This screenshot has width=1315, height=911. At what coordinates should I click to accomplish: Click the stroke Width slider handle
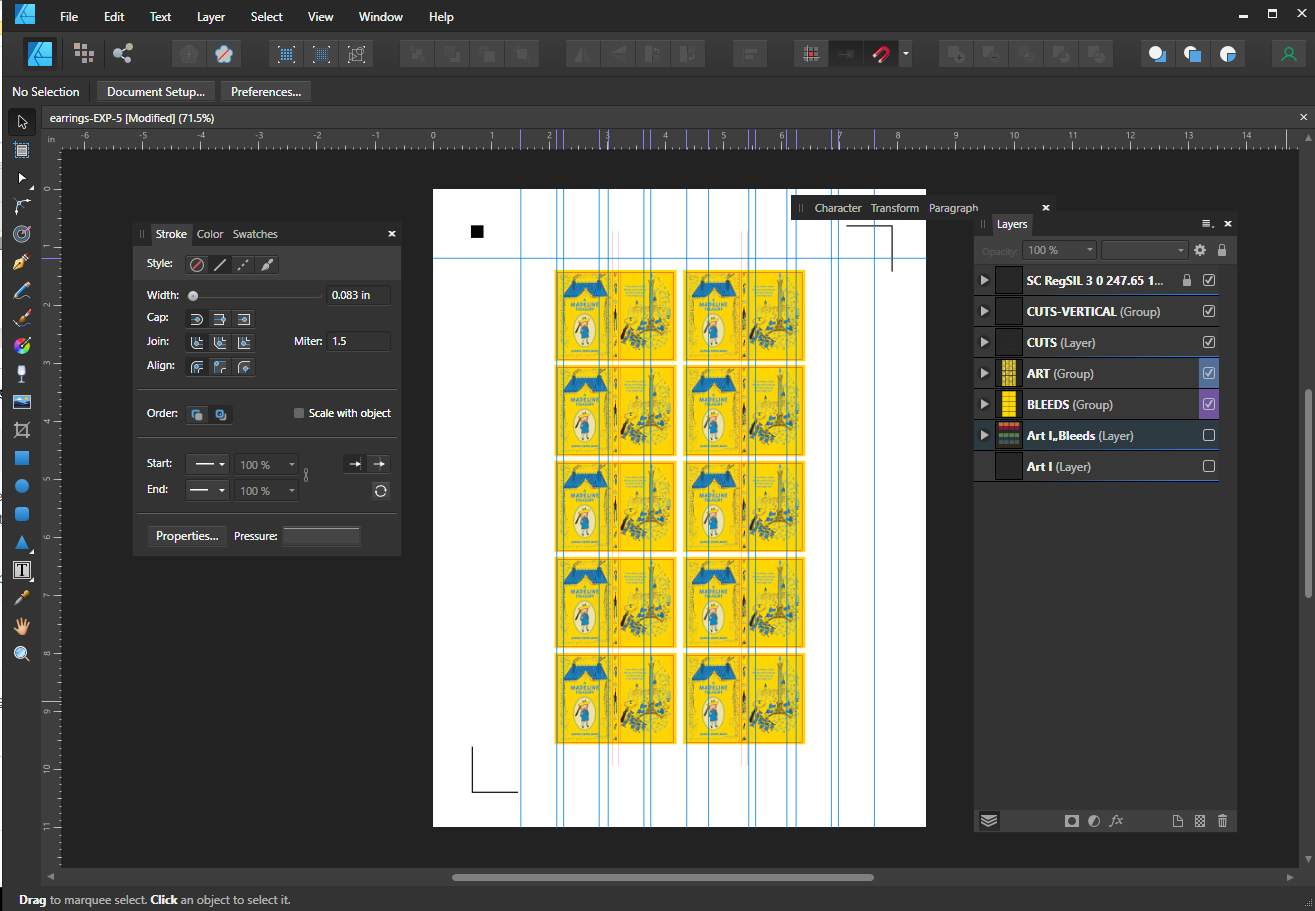[193, 296]
